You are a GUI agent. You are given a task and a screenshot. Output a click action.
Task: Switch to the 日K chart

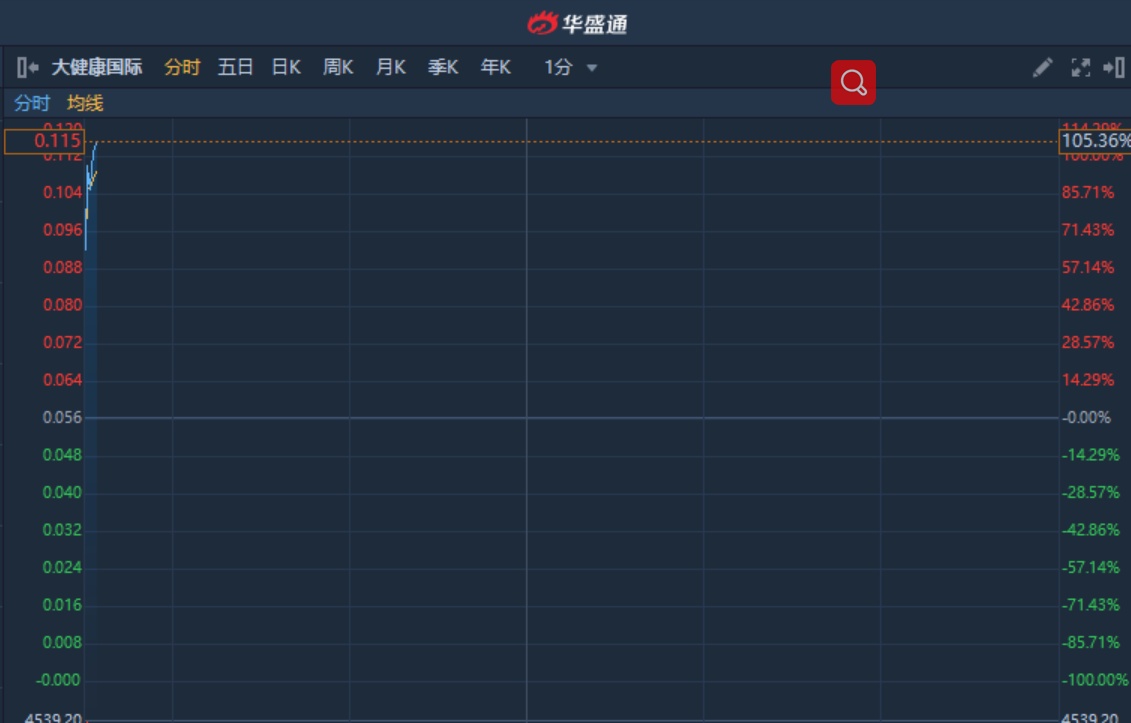pos(286,68)
